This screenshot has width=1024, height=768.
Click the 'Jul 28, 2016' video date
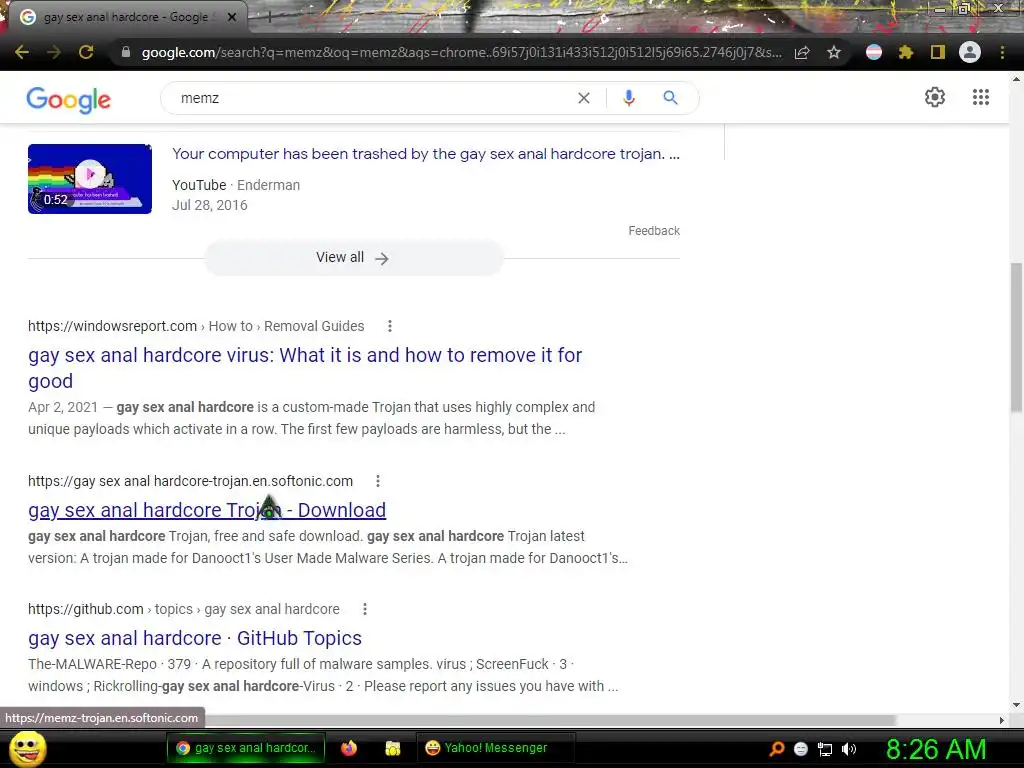pyautogui.click(x=210, y=205)
